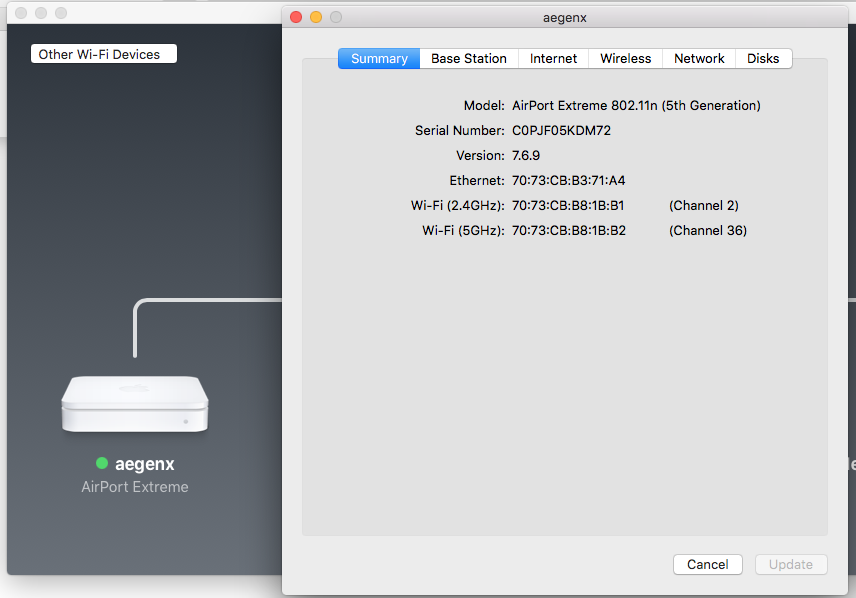Click Wi-Fi 5GHz address 70:73:CB:B8:1B:B2
Image resolution: width=856 pixels, height=598 pixels.
(569, 230)
